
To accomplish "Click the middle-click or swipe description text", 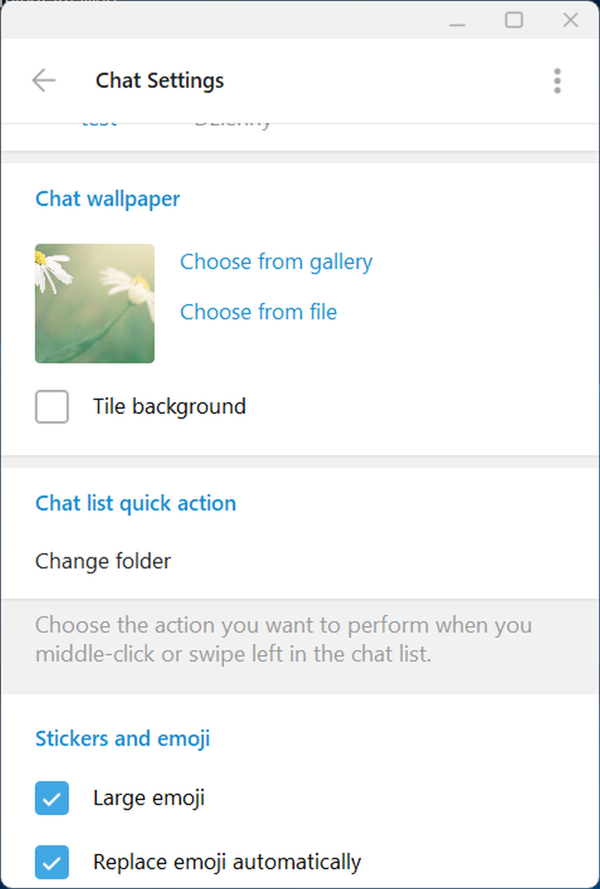I will (284, 641).
